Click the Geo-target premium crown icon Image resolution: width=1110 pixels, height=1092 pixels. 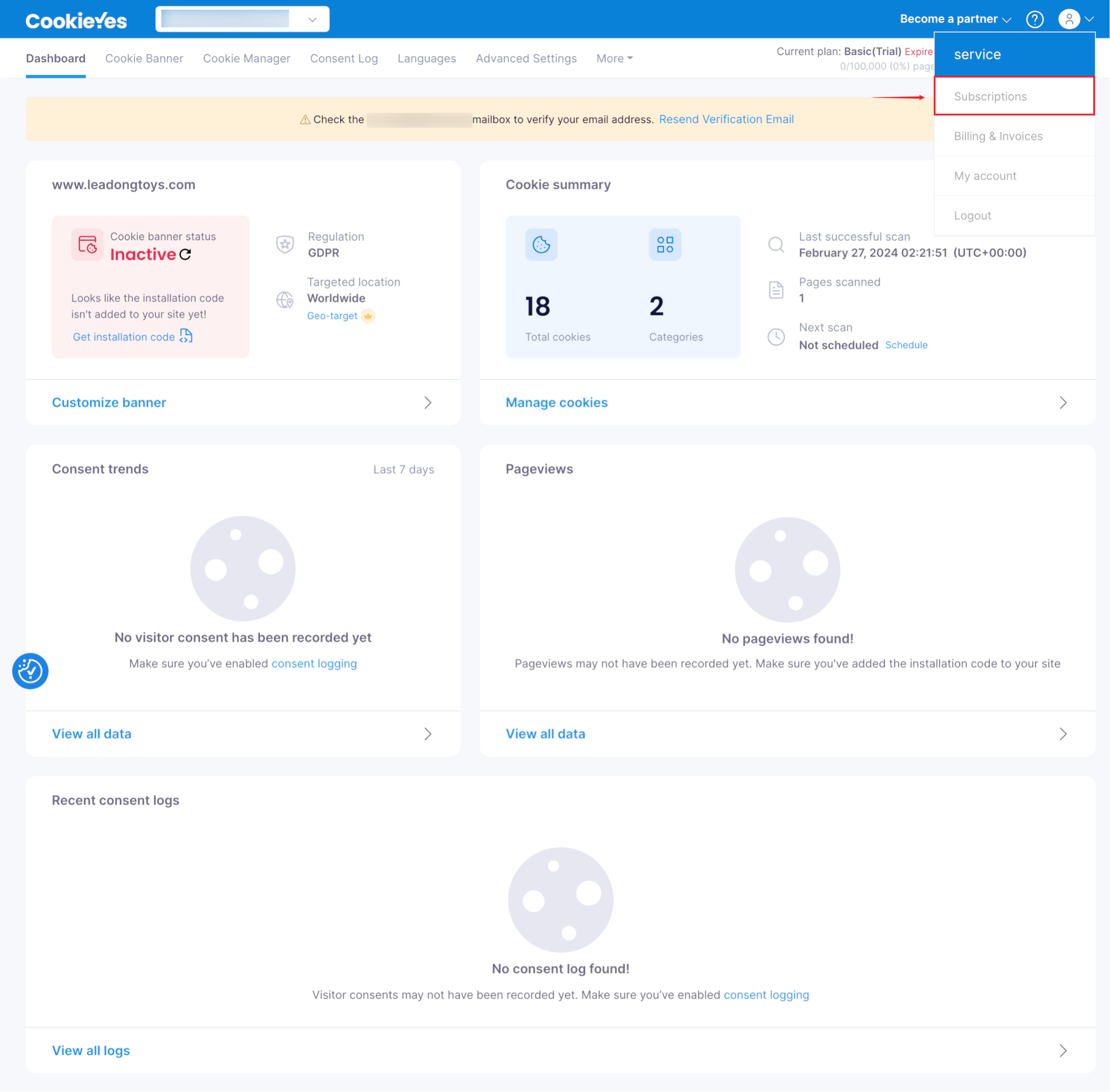368,316
